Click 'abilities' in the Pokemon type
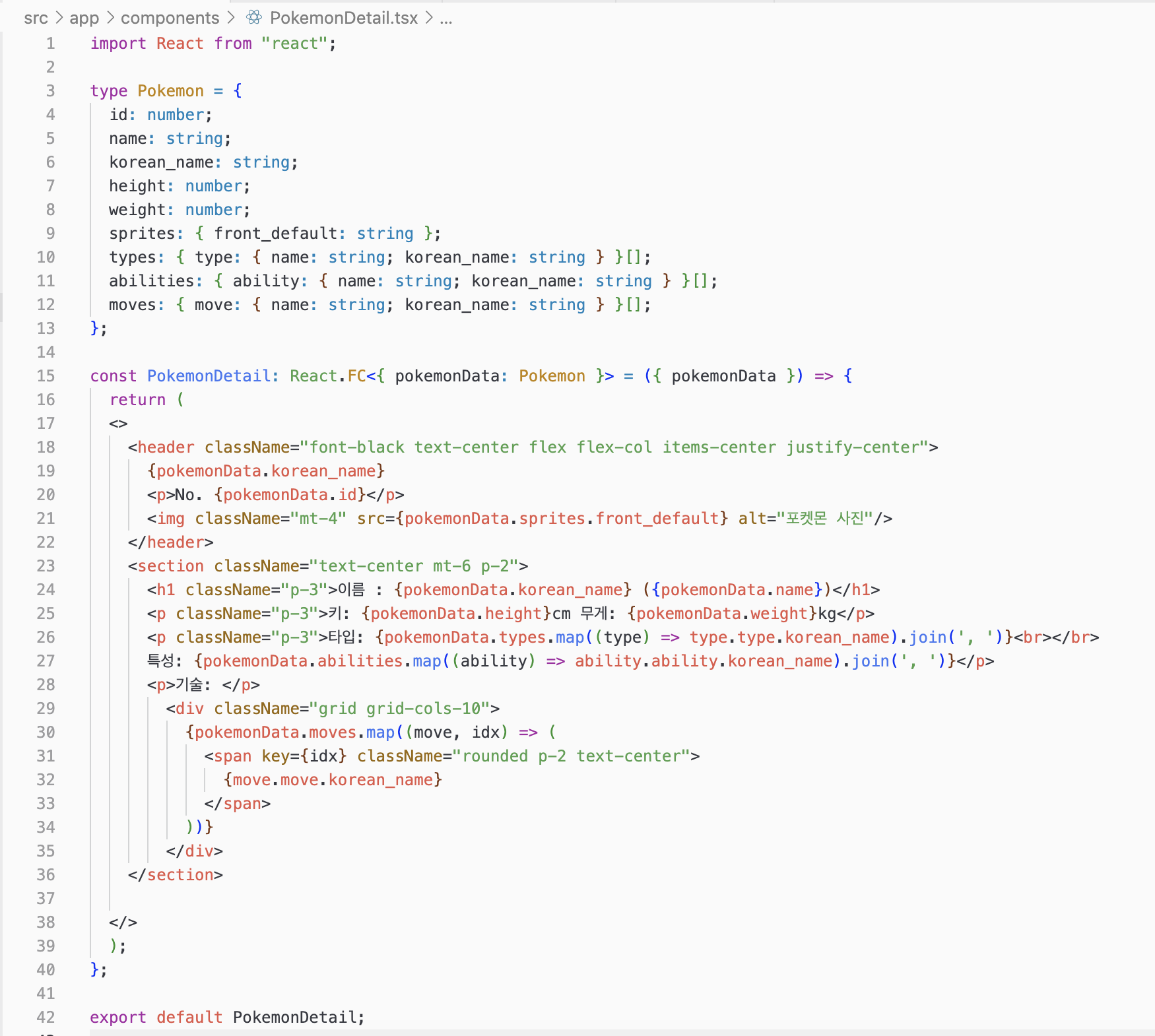The width and height of the screenshot is (1155, 1036). tap(152, 281)
